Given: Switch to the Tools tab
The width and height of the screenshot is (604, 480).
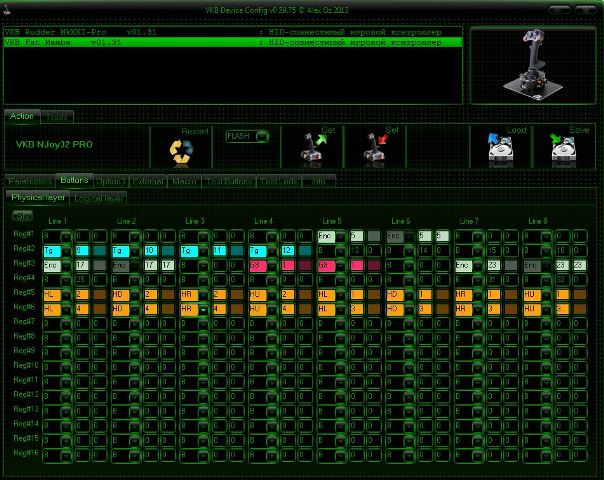Looking at the screenshot, I should click(57, 117).
